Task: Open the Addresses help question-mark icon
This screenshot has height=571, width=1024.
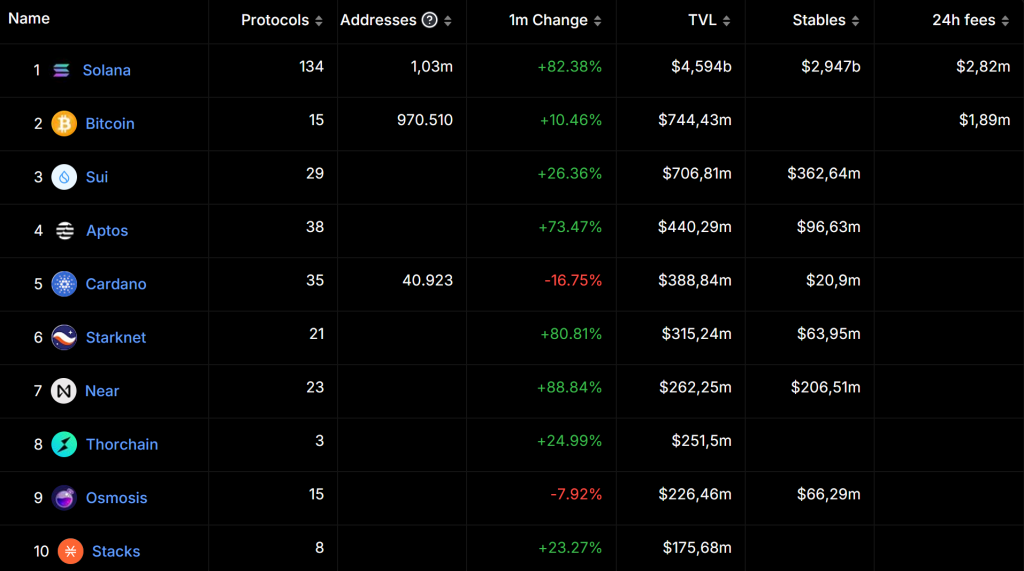Action: pos(429,20)
